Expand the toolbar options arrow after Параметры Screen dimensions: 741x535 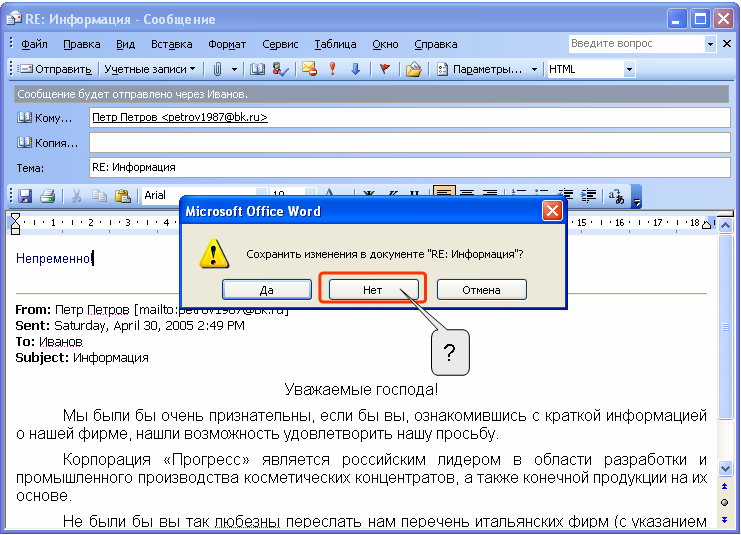coord(534,69)
